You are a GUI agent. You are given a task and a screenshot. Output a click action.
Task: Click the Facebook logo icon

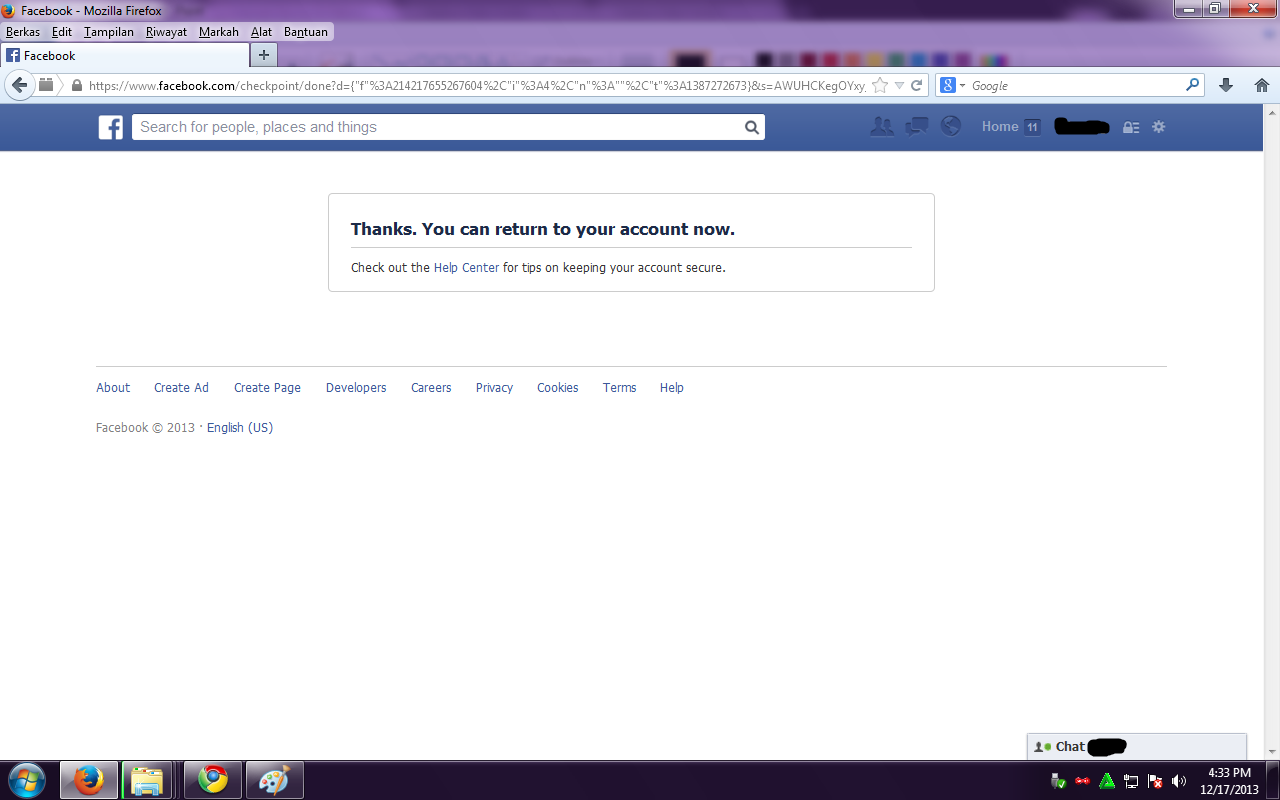[x=110, y=127]
